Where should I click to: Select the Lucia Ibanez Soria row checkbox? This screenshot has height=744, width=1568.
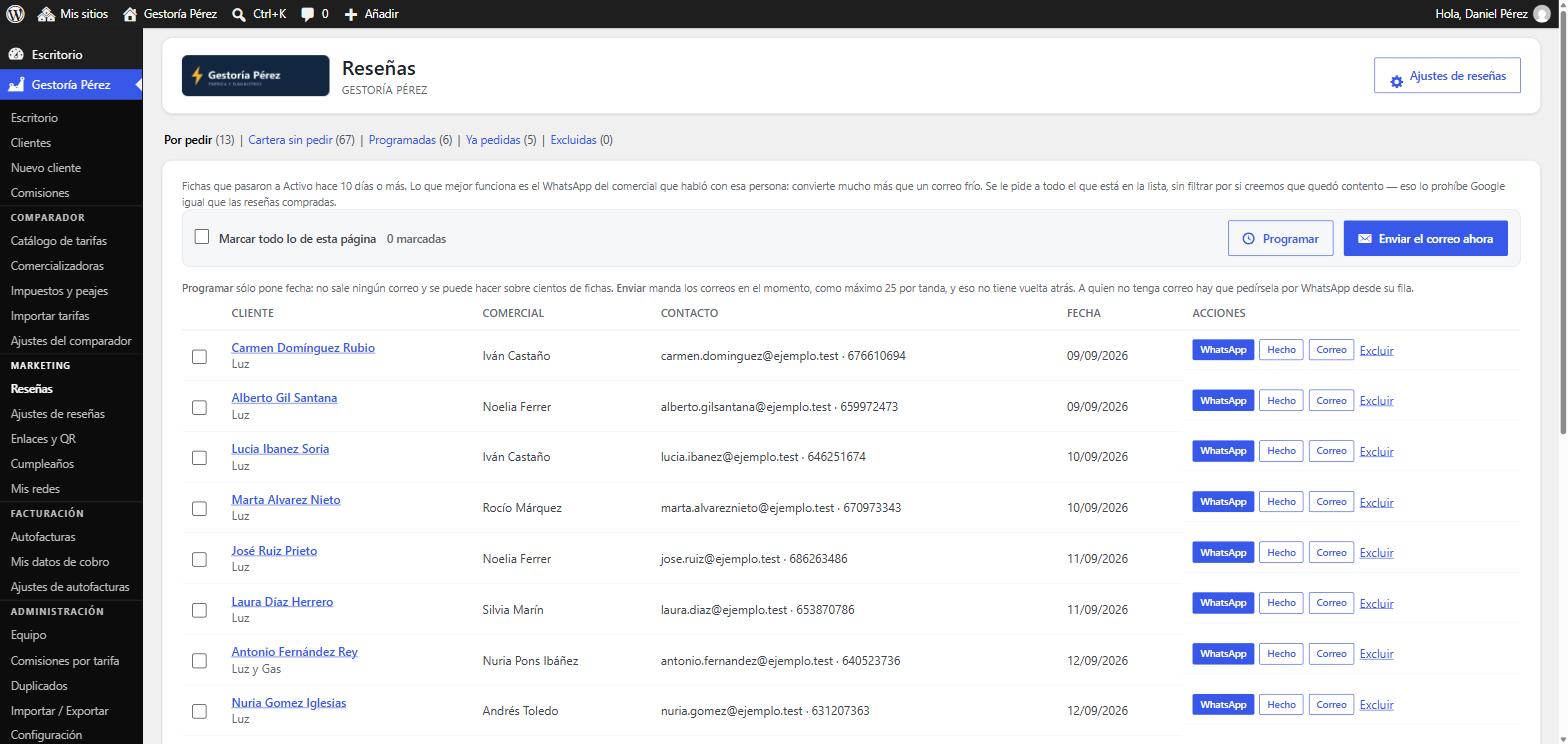[x=199, y=457]
